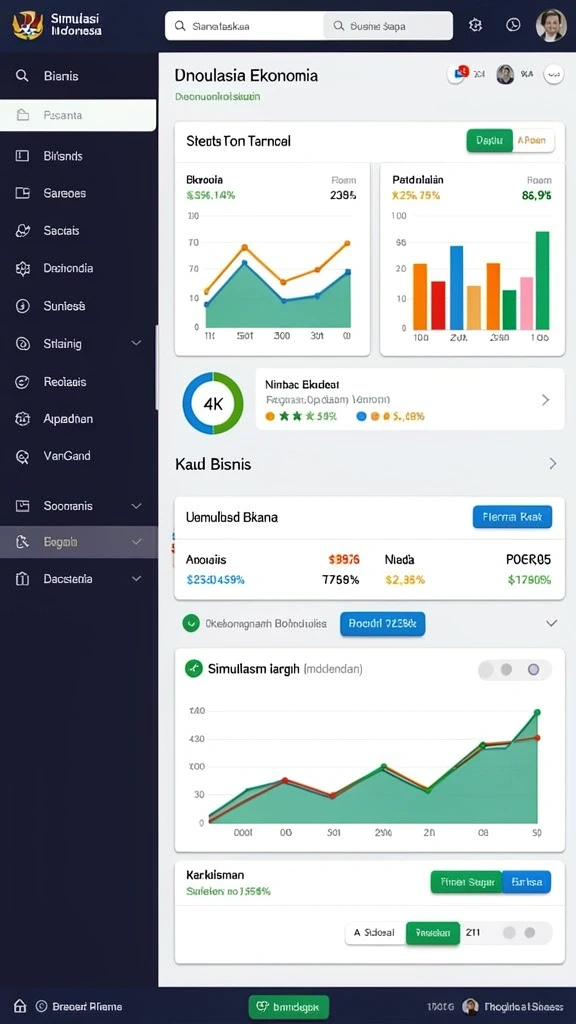Viewport: 576px width, 1024px height.
Task: Focus the Stanatasksa search field
Action: click(244, 26)
